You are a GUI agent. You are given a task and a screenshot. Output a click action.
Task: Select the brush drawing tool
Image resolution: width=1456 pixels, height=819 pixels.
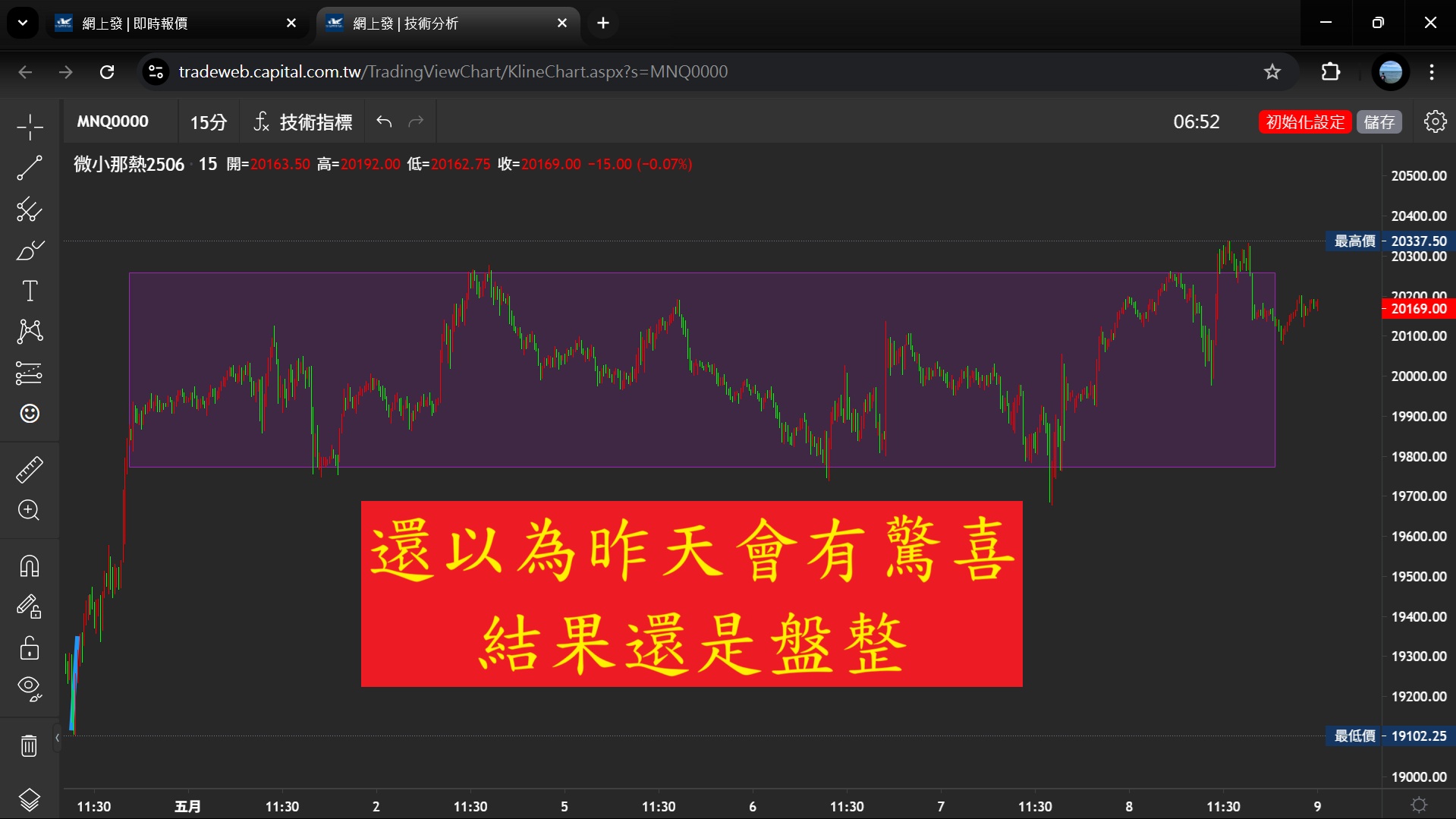click(30, 250)
